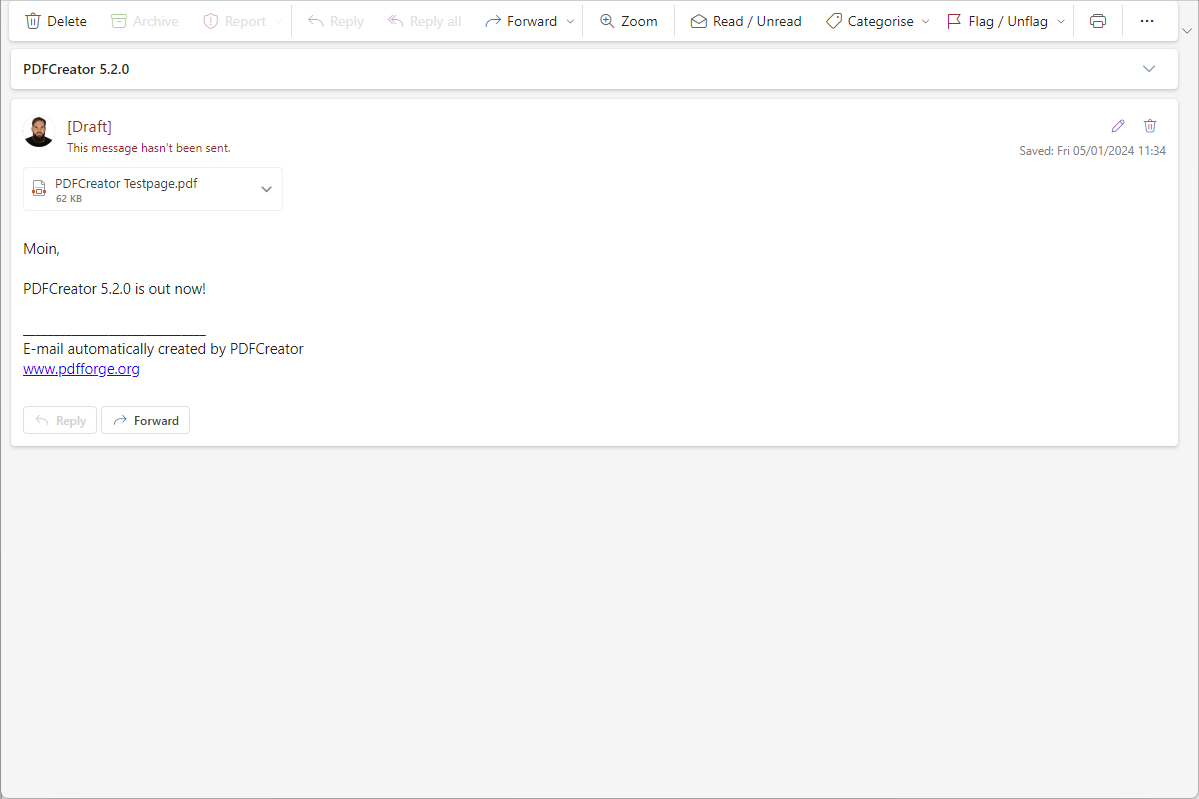1199x799 pixels.
Task: Click the Categorise tag button
Action: (869, 21)
